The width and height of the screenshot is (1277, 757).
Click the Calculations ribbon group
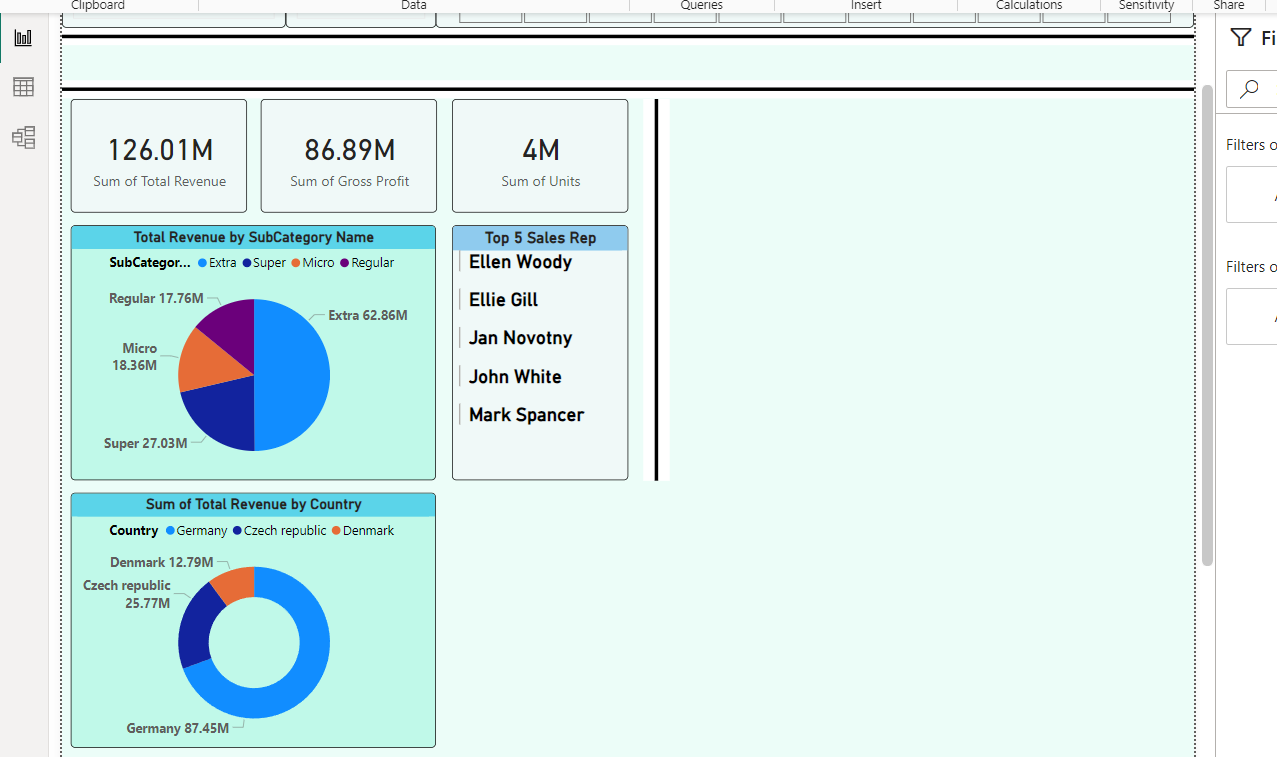point(1028,5)
